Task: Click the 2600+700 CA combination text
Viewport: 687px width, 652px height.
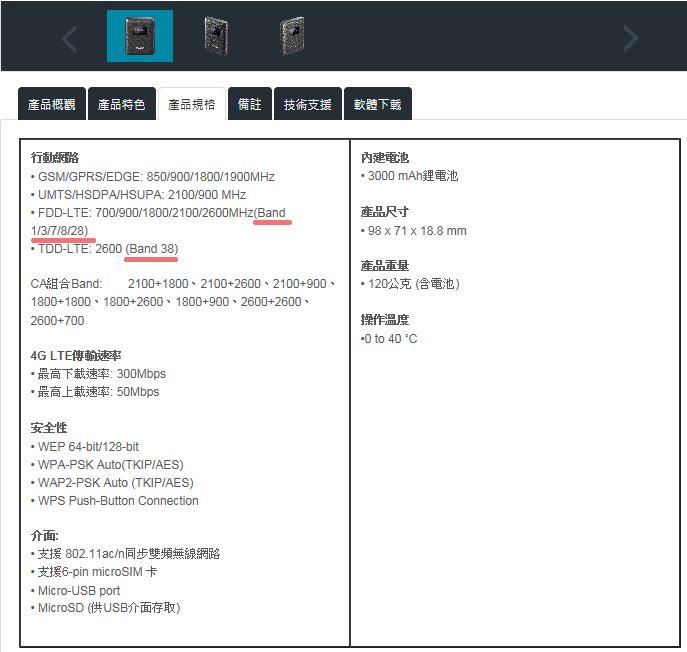Action: [x=57, y=320]
